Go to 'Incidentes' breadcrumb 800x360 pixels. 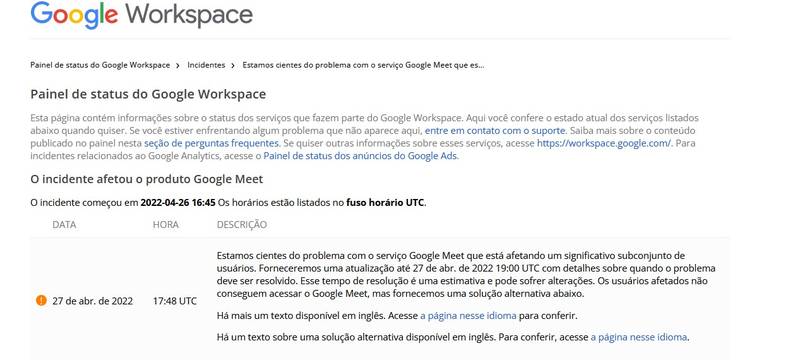206,65
